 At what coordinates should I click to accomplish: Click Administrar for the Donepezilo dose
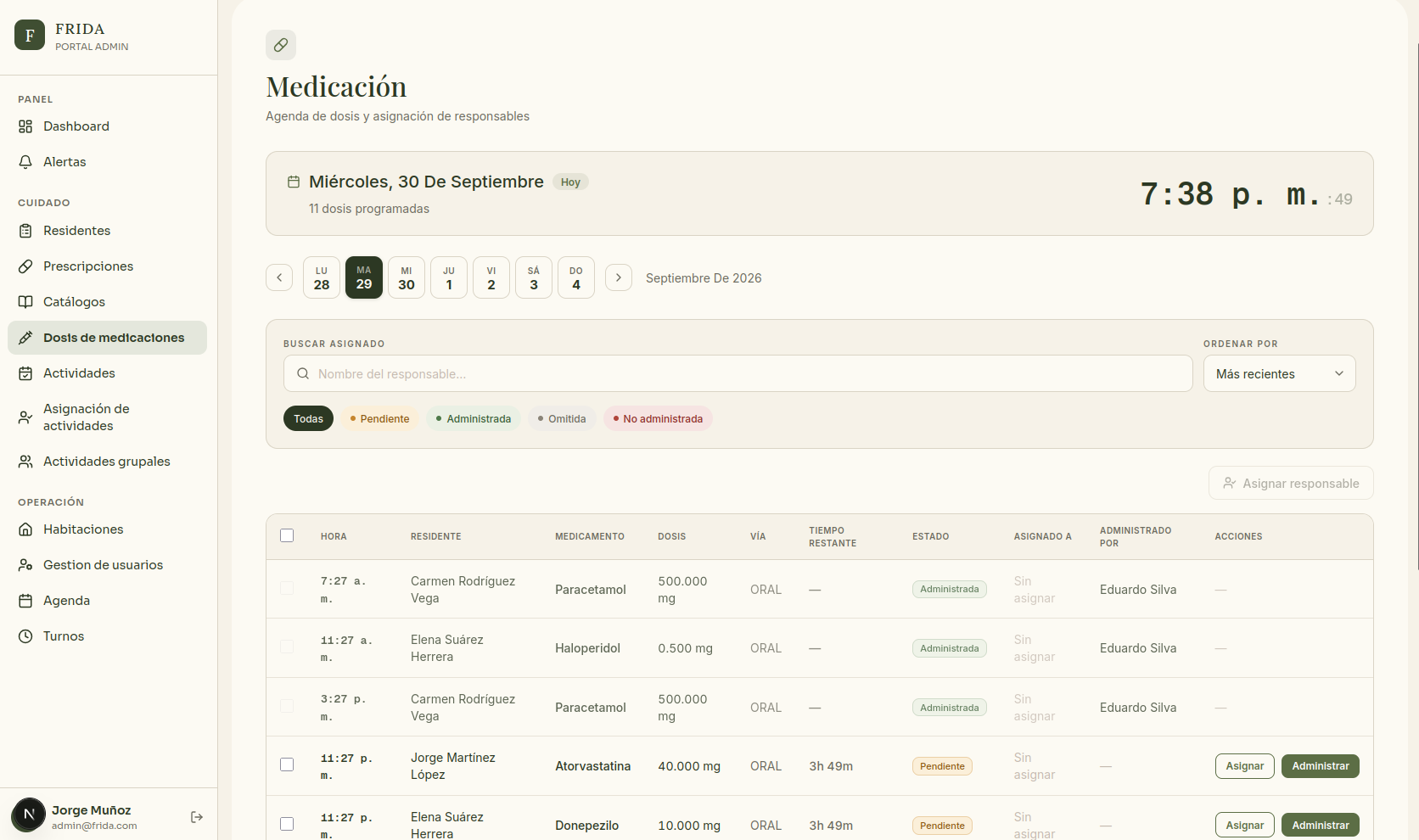coord(1321,826)
